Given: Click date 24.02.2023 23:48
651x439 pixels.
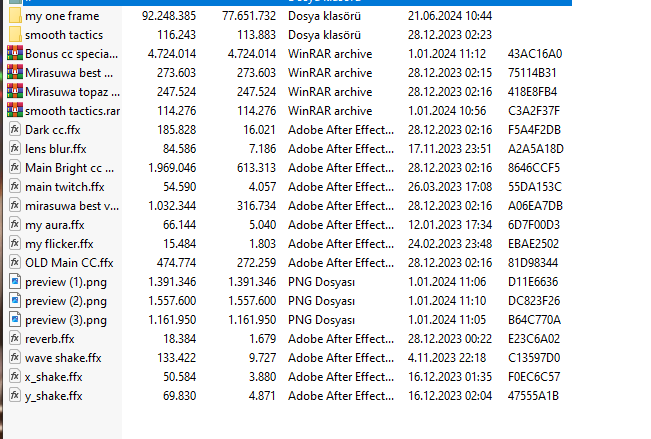Looking at the screenshot, I should pyautogui.click(x=450, y=244).
